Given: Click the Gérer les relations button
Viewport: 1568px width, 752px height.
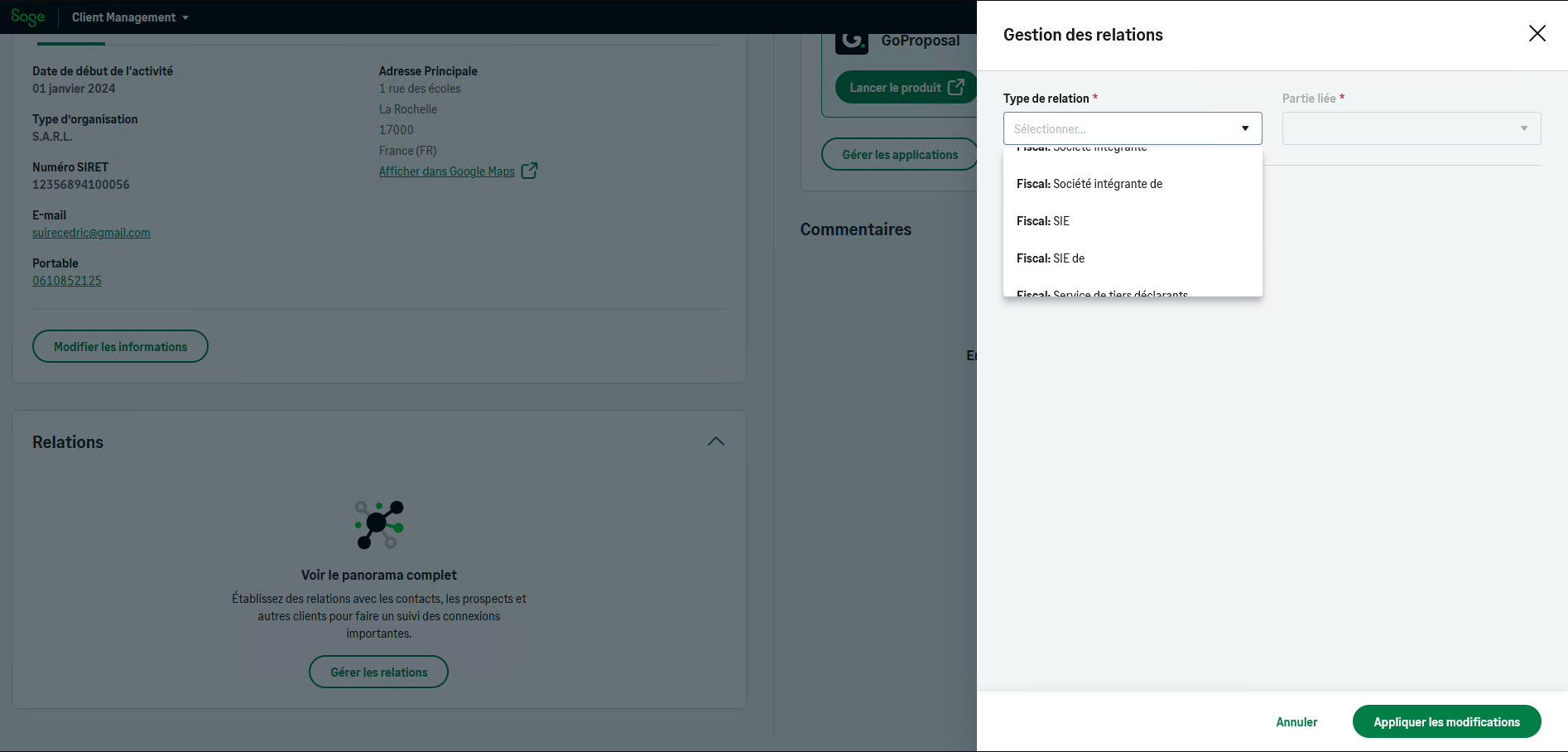Looking at the screenshot, I should [378, 672].
